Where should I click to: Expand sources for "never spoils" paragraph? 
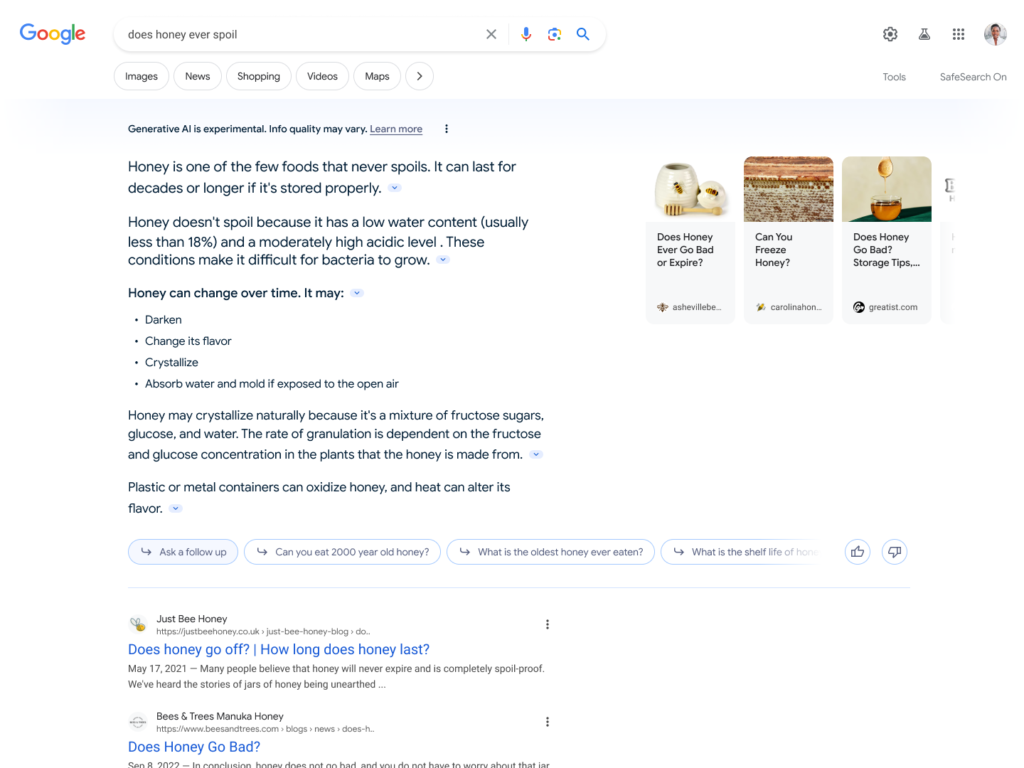pyautogui.click(x=395, y=188)
